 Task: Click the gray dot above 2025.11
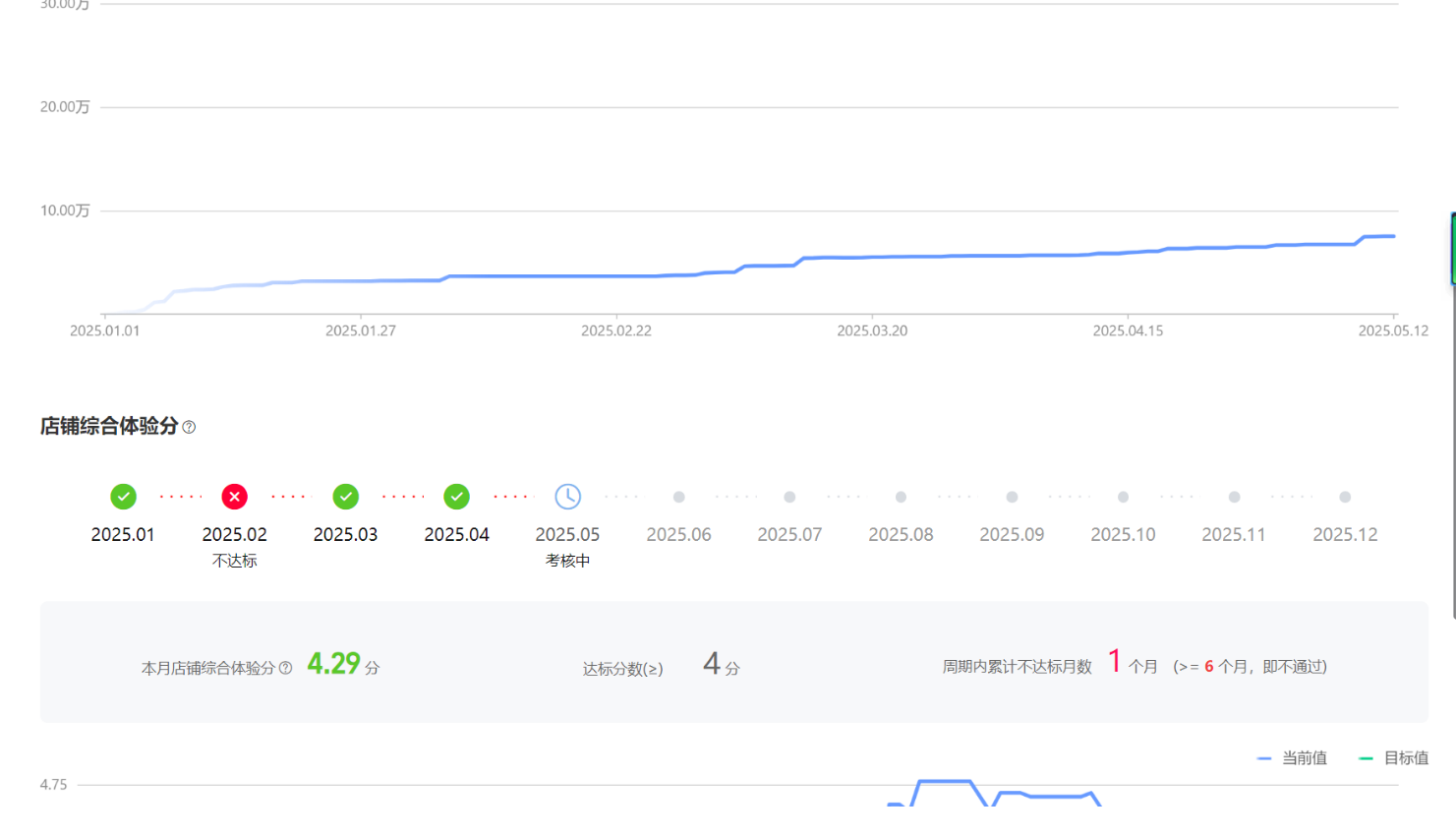tap(1234, 497)
